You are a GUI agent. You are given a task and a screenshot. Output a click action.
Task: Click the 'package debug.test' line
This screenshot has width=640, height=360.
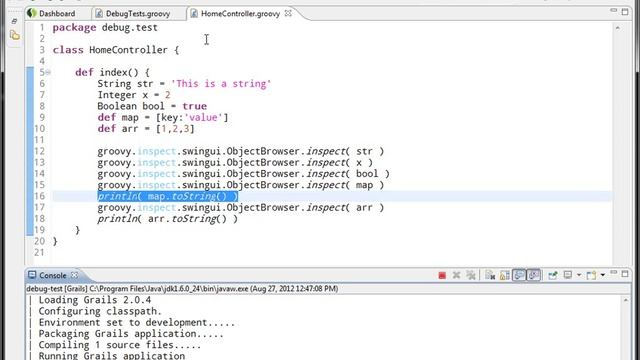click(x=105, y=27)
